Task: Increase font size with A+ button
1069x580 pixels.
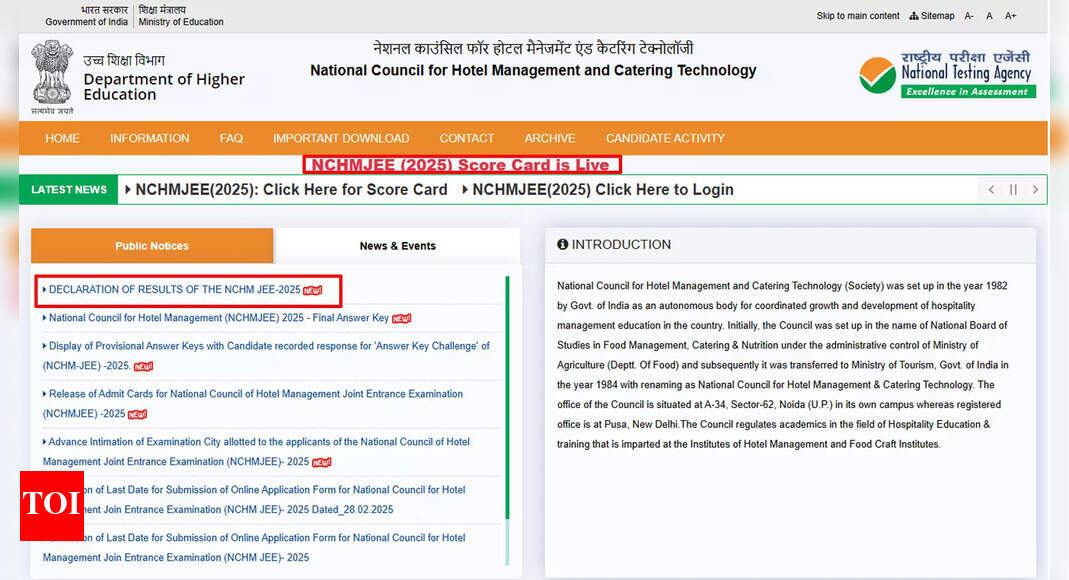Action: pos(1010,16)
